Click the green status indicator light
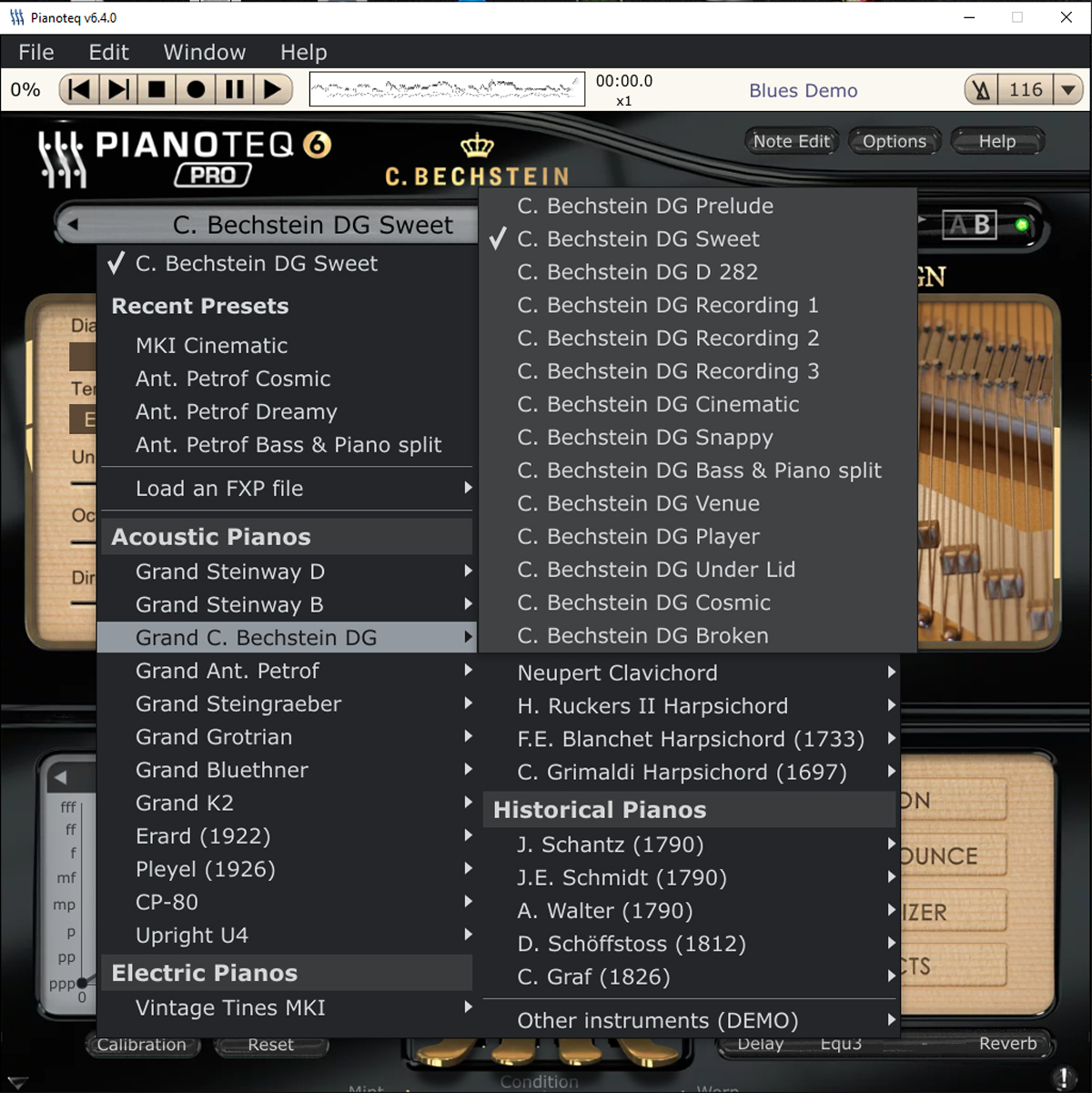 (1022, 225)
